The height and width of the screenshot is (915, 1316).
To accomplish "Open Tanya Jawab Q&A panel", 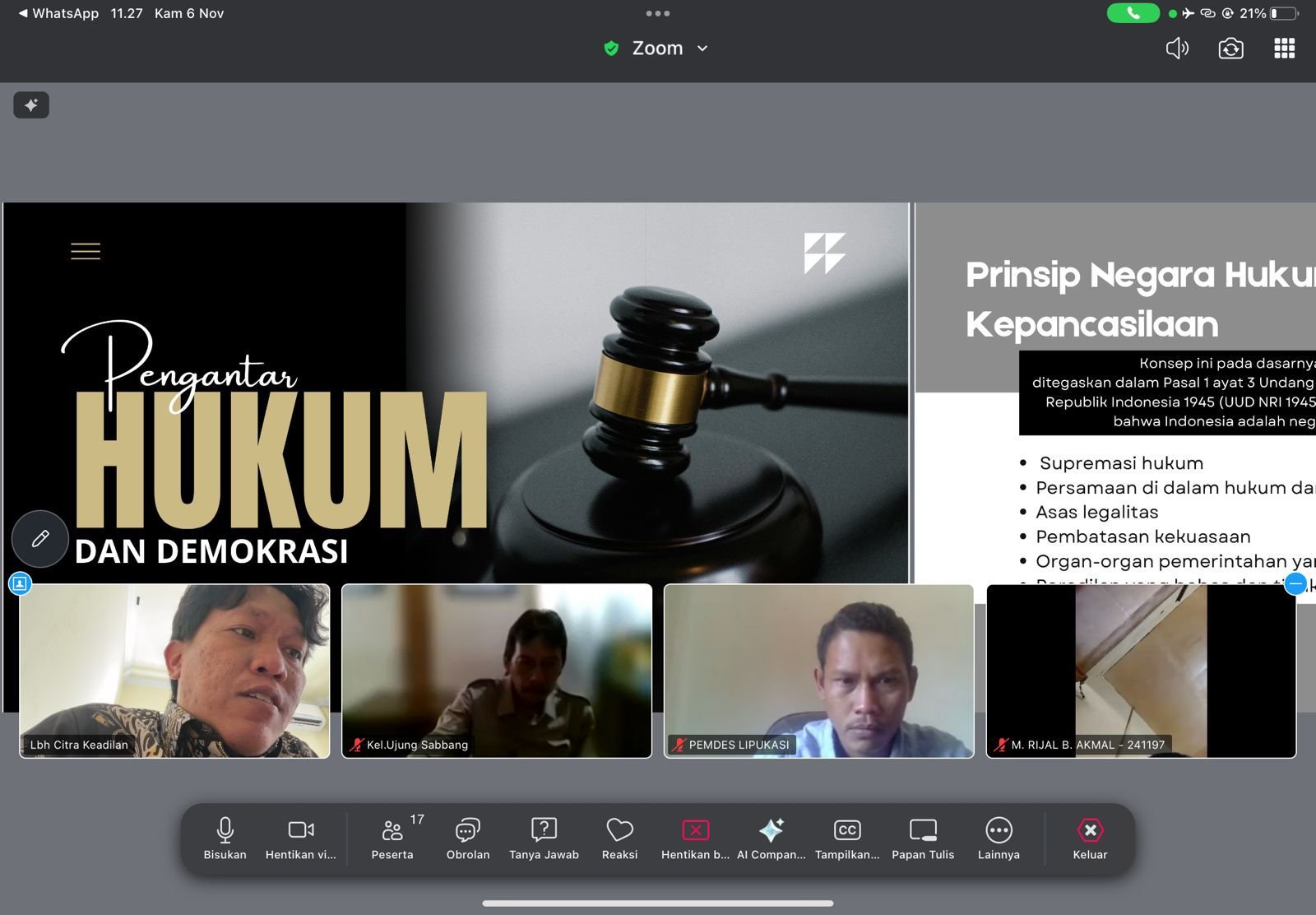I will [544, 838].
